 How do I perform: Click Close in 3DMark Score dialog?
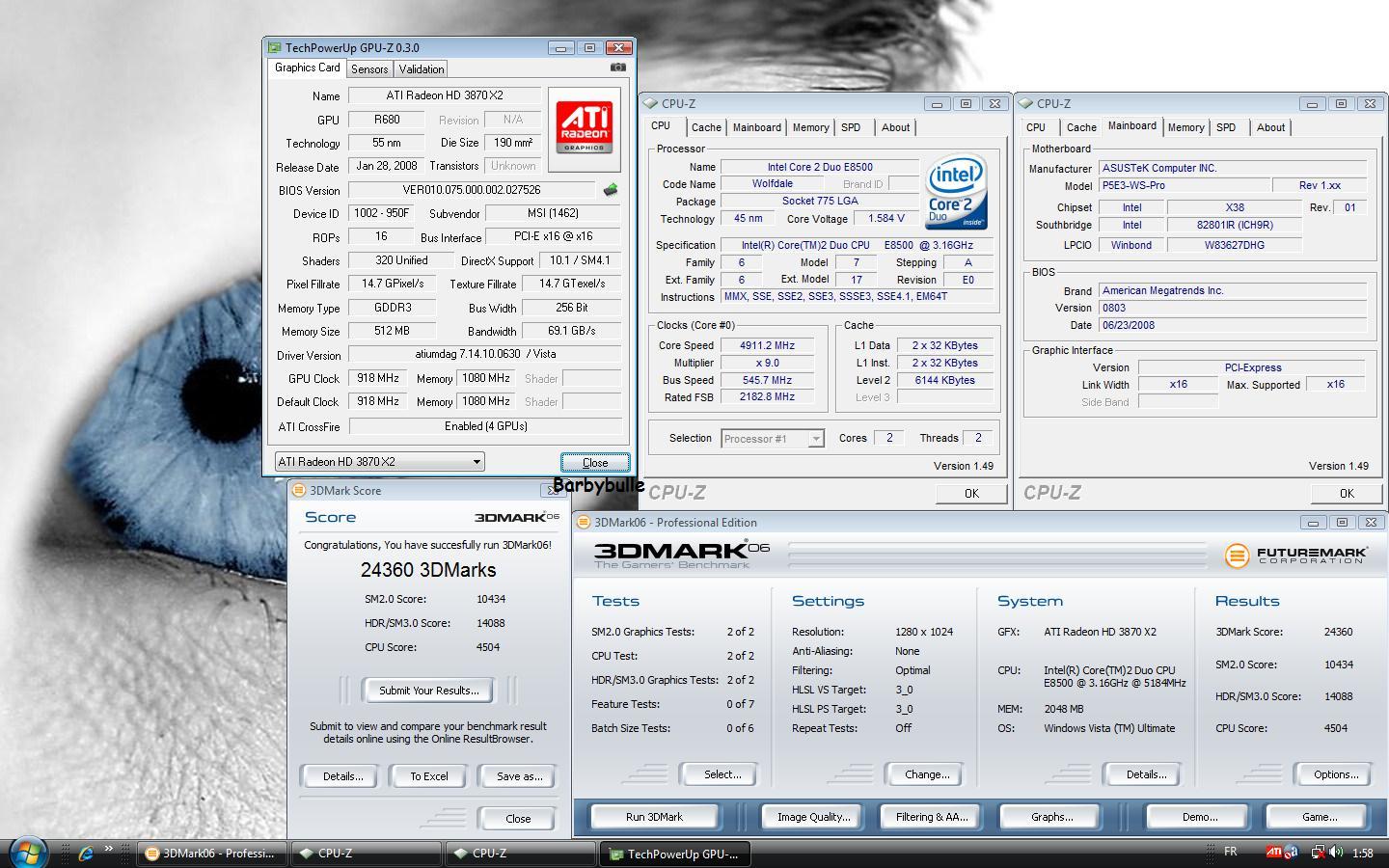point(518,819)
